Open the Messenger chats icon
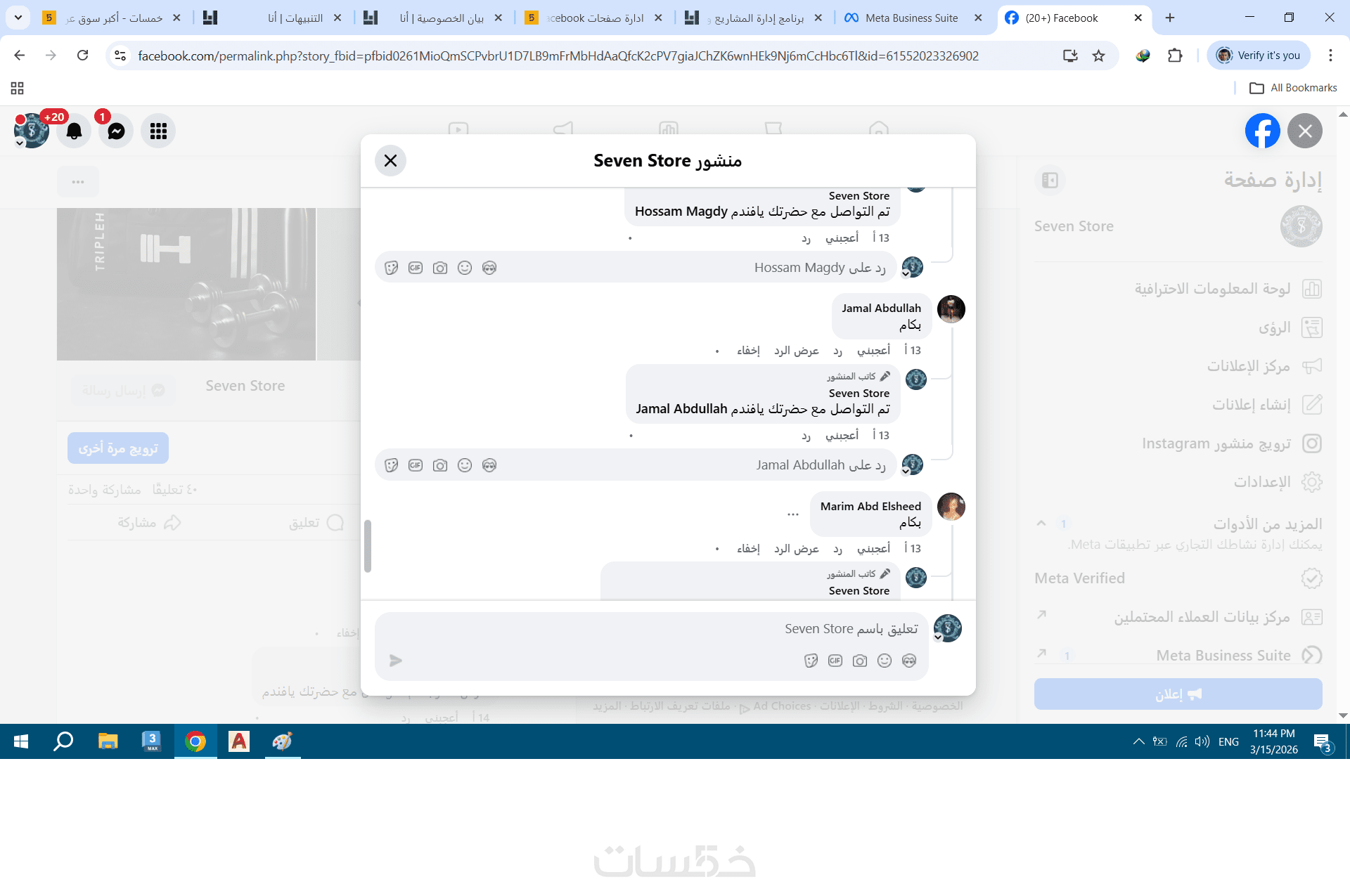 [116, 131]
